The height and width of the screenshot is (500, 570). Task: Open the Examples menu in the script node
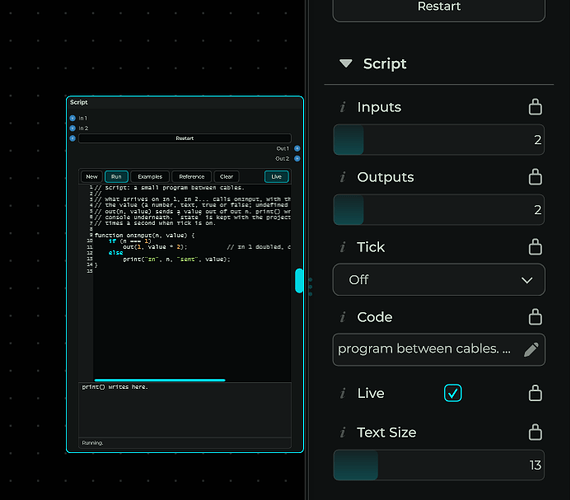coord(150,177)
